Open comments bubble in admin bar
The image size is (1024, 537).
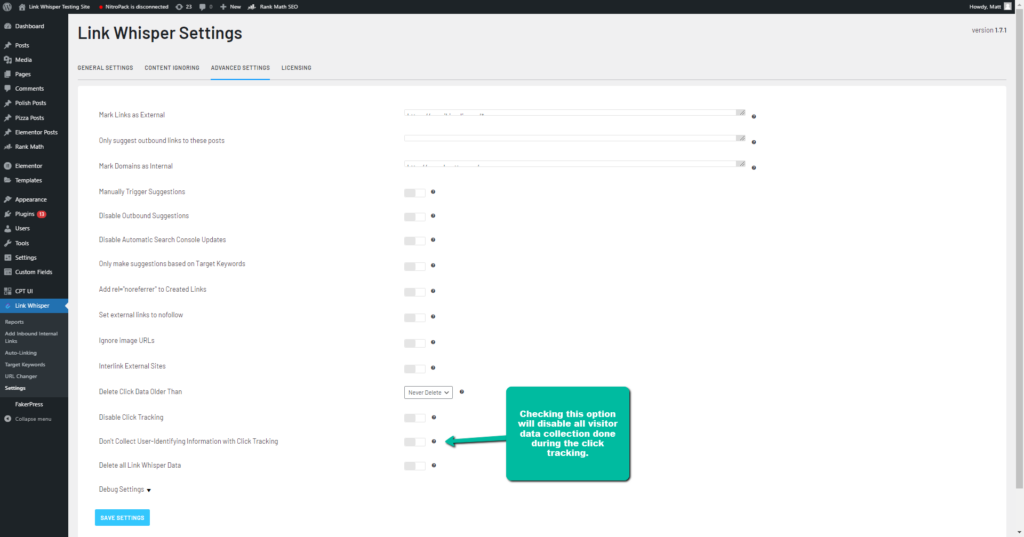(206, 7)
